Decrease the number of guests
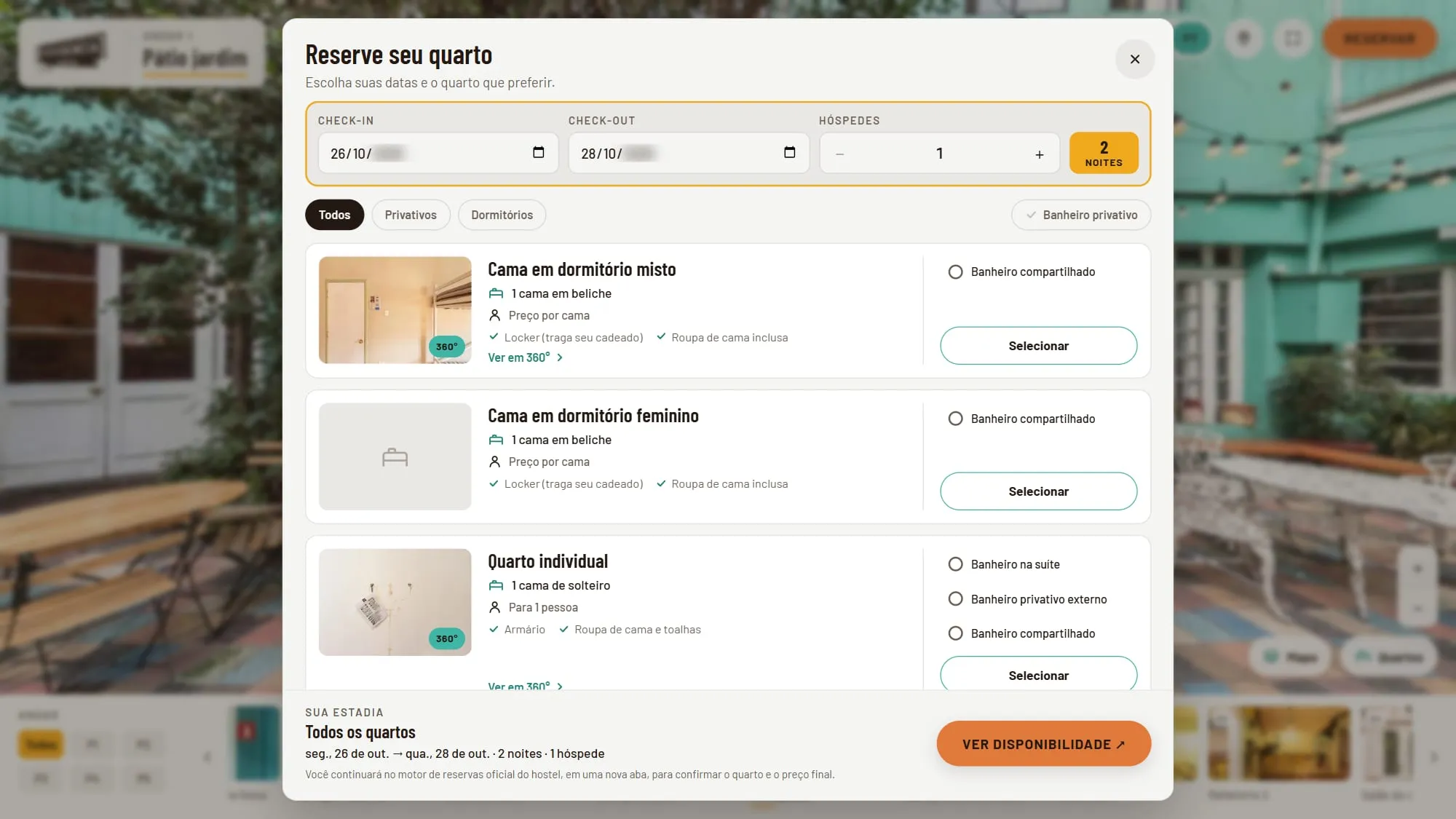Viewport: 1456px width, 819px height. (840, 154)
